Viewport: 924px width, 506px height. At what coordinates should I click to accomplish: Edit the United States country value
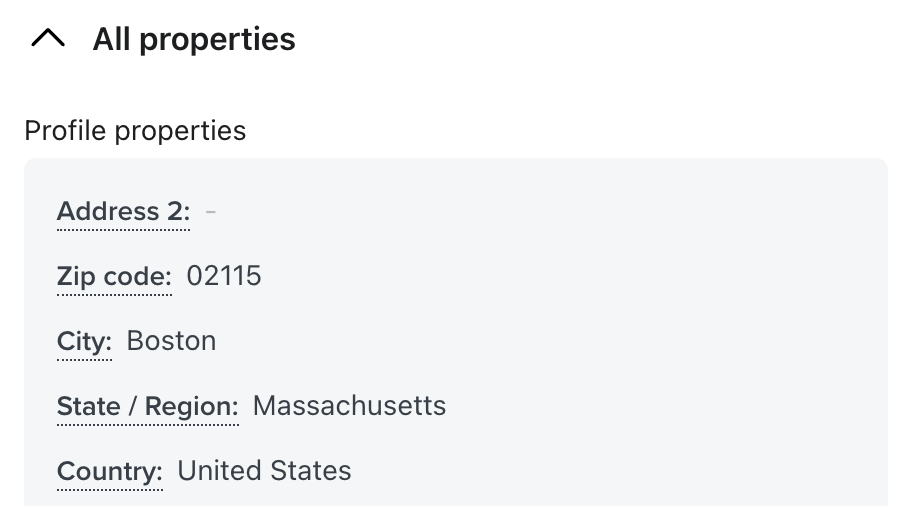[x=264, y=470]
